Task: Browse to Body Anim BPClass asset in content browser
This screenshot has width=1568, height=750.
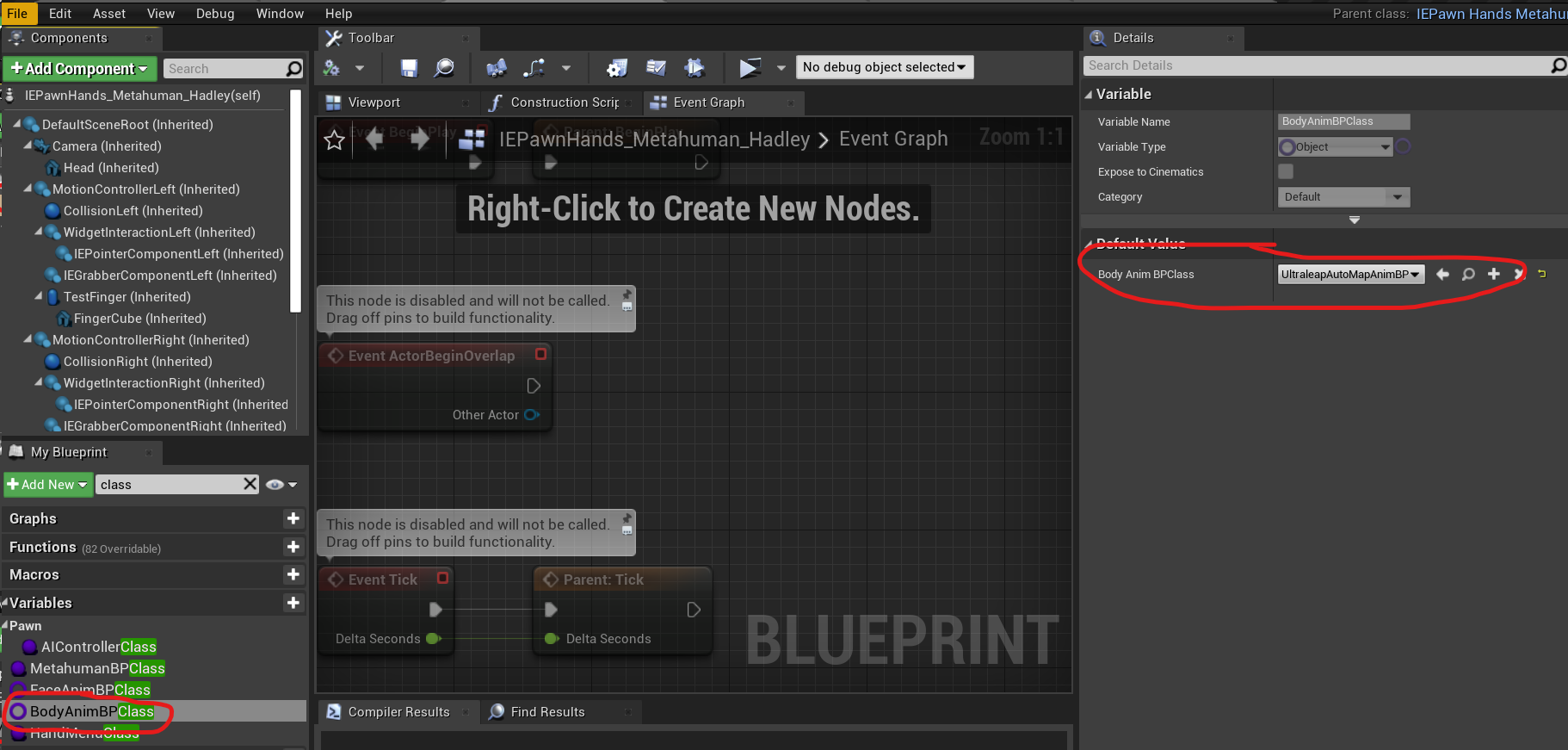Action: 1468,274
